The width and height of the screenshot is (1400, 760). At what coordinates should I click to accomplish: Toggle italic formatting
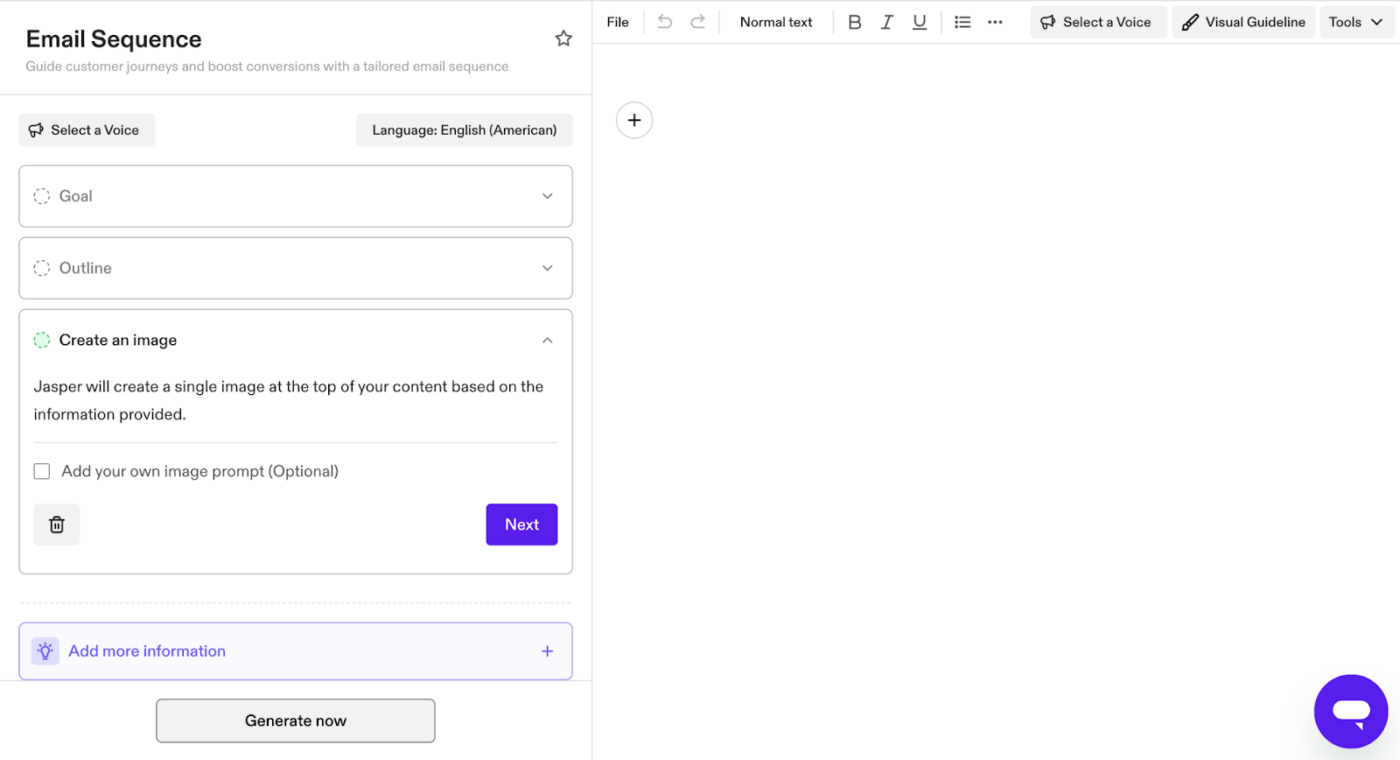point(887,22)
